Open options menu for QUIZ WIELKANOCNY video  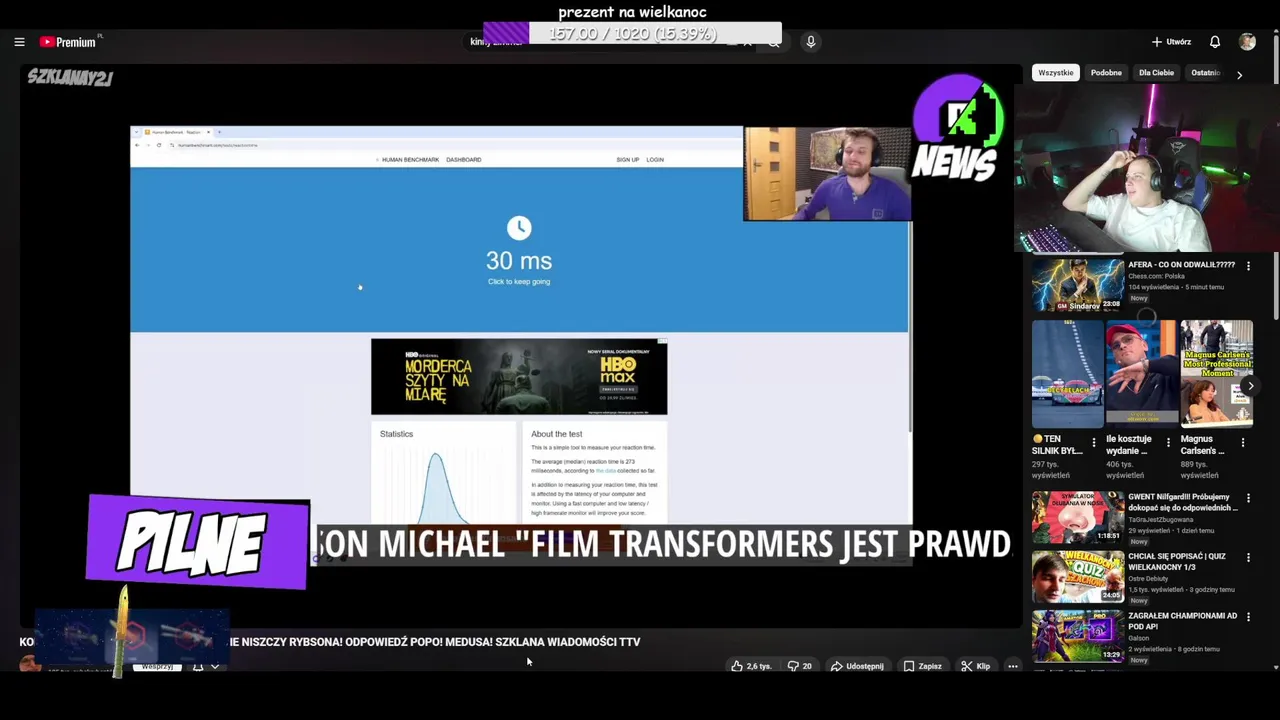[x=1248, y=557]
